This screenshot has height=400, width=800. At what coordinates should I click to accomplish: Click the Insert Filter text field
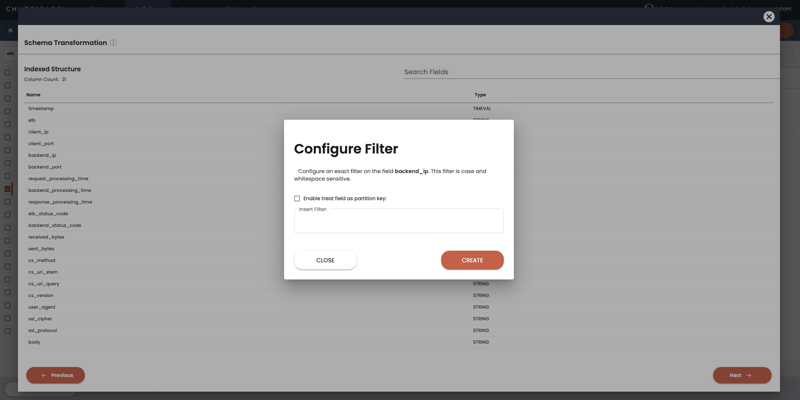[x=398, y=222]
